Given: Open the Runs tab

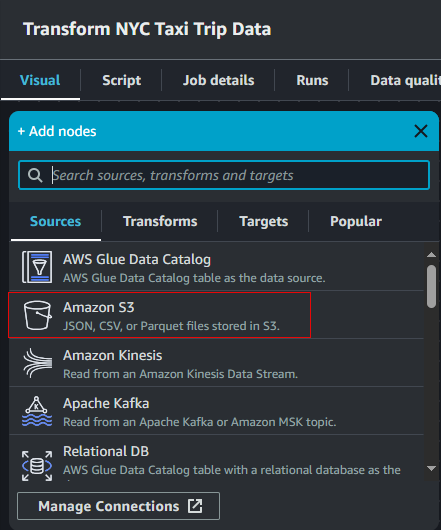Looking at the screenshot, I should tap(312, 80).
